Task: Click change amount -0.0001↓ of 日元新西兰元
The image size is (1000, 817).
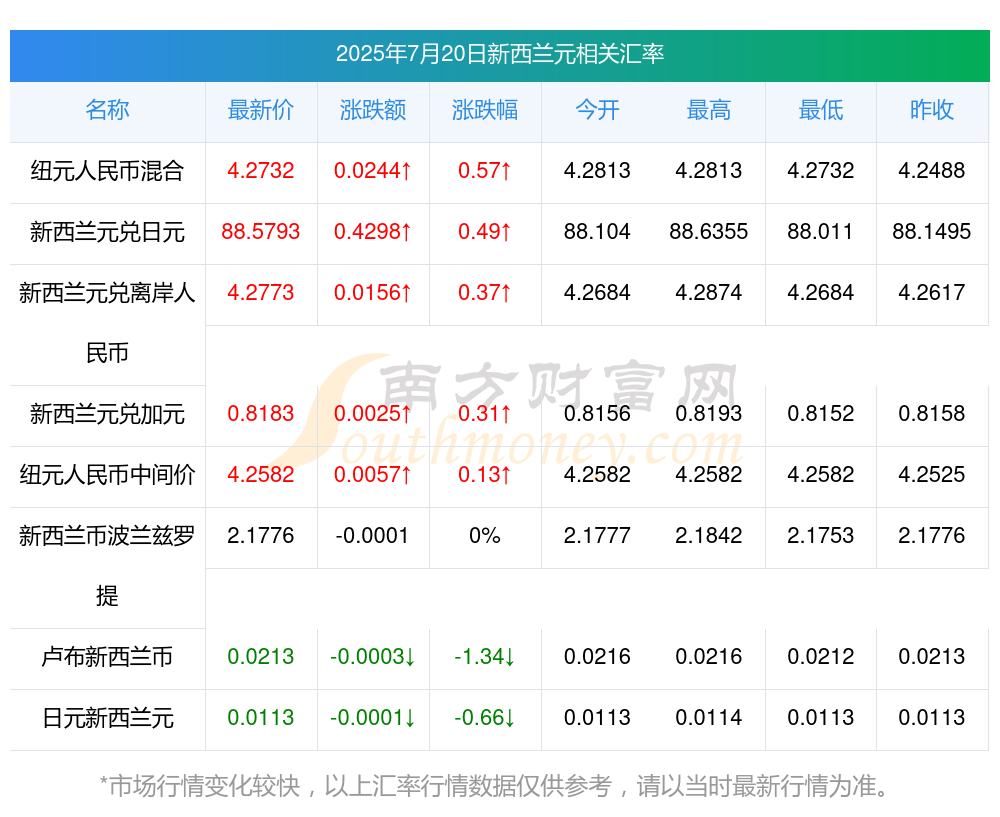Action: [x=373, y=718]
